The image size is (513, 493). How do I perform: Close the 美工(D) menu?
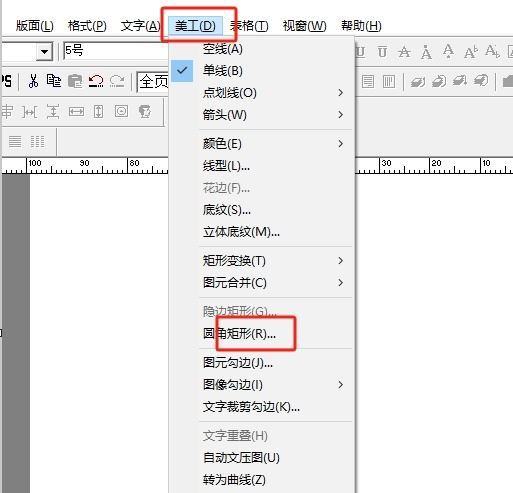coord(195,26)
